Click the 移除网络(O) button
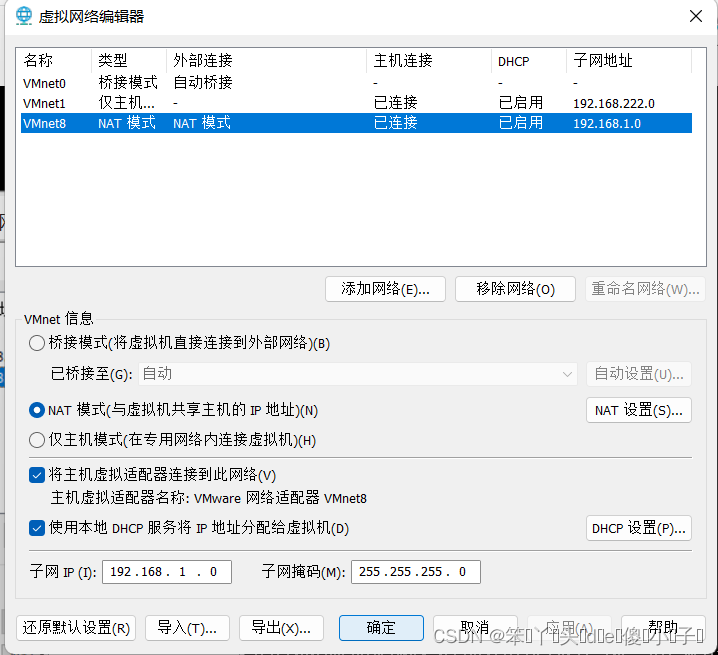 click(515, 289)
